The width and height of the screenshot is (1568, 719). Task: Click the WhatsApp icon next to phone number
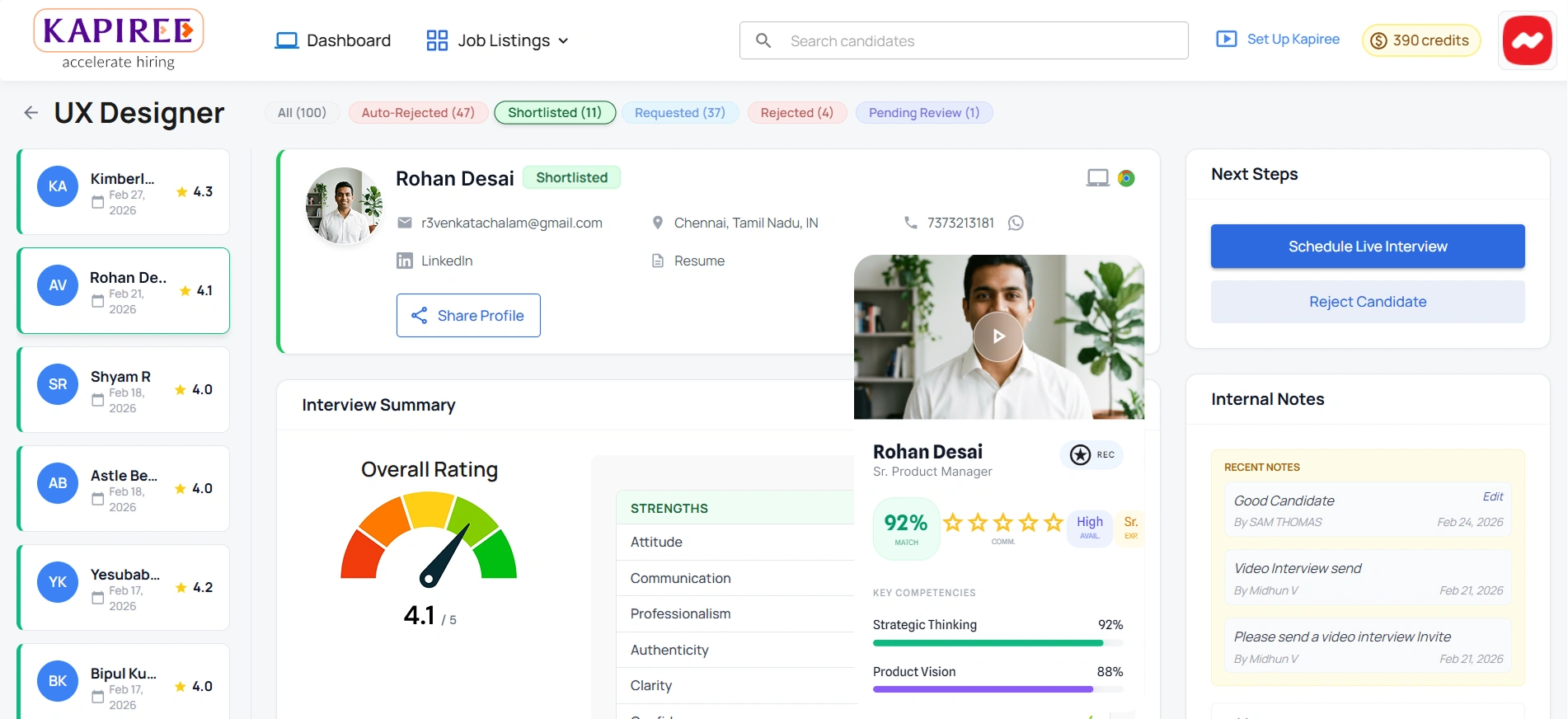[1016, 223]
